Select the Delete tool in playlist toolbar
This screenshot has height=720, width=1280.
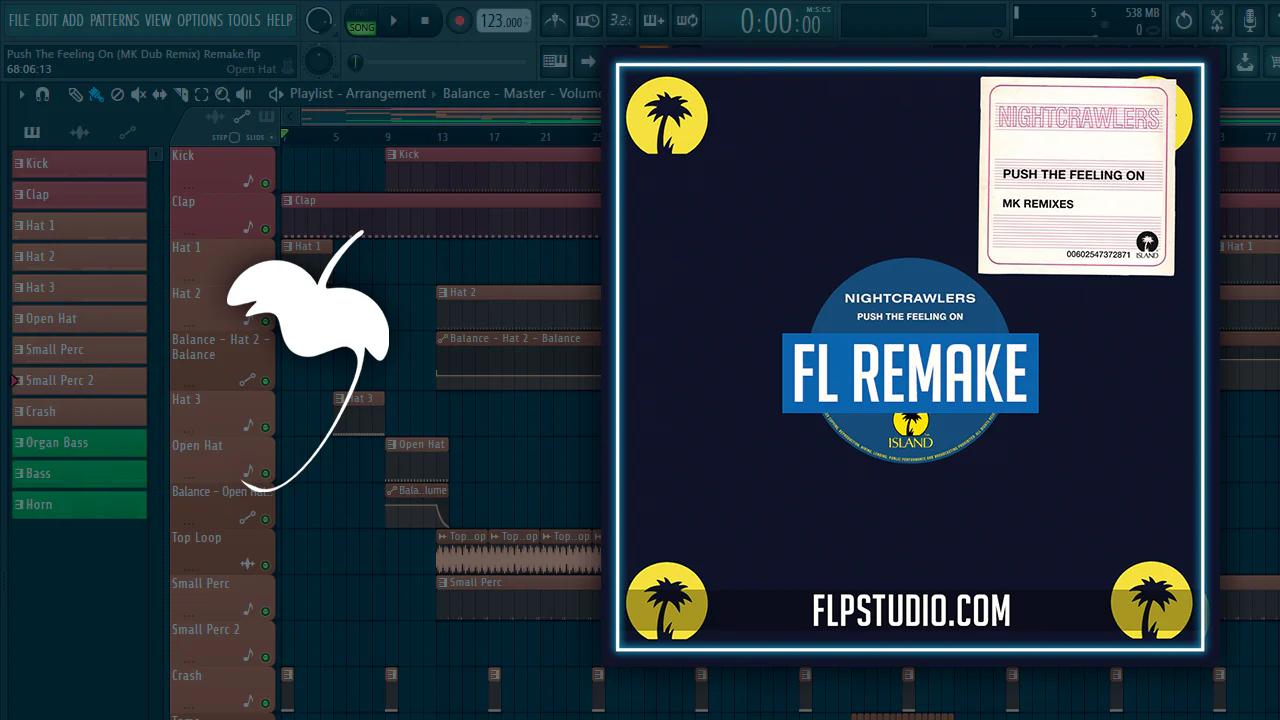(117, 94)
